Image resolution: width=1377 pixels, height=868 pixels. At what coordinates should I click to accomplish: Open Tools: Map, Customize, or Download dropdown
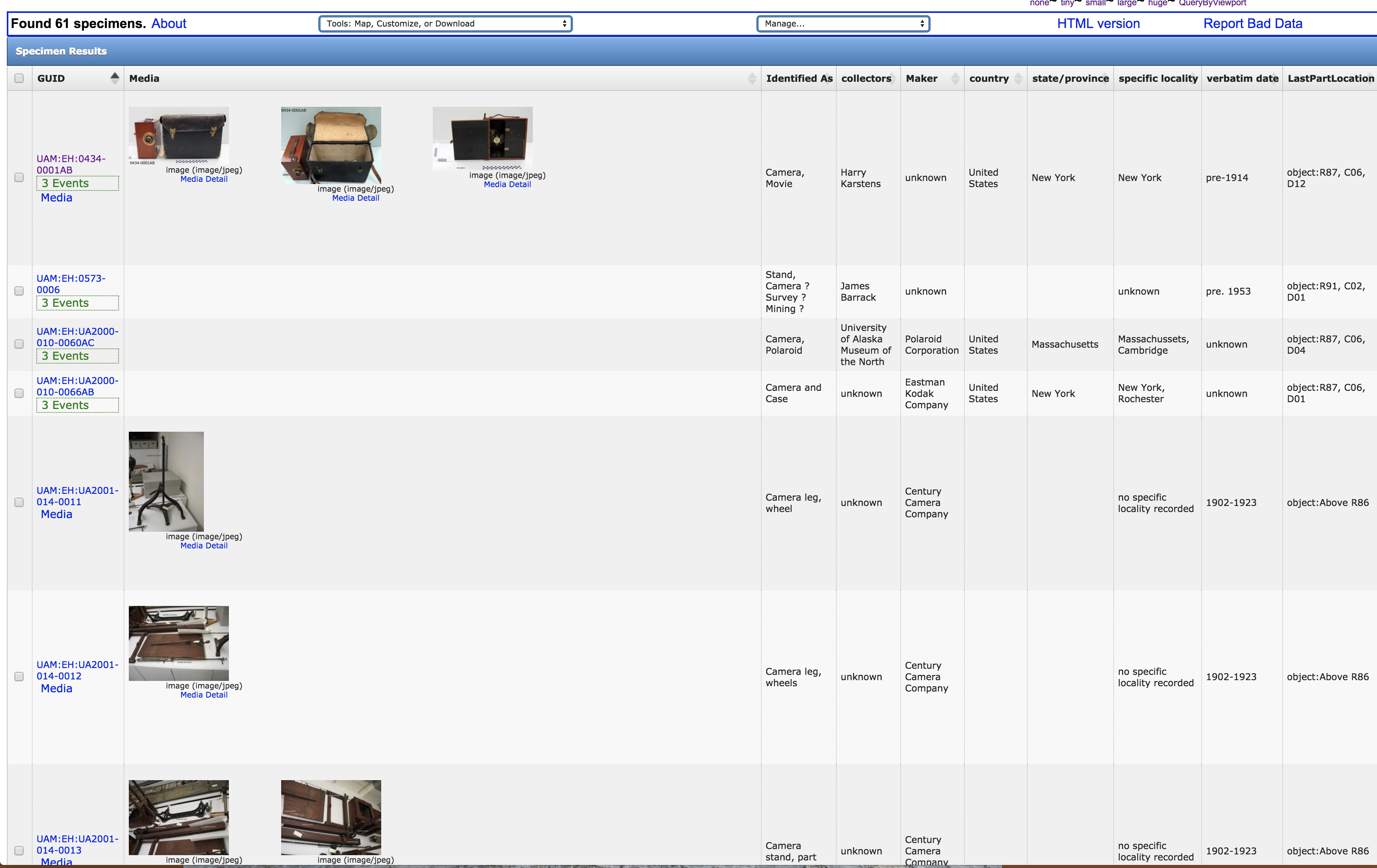click(x=445, y=23)
